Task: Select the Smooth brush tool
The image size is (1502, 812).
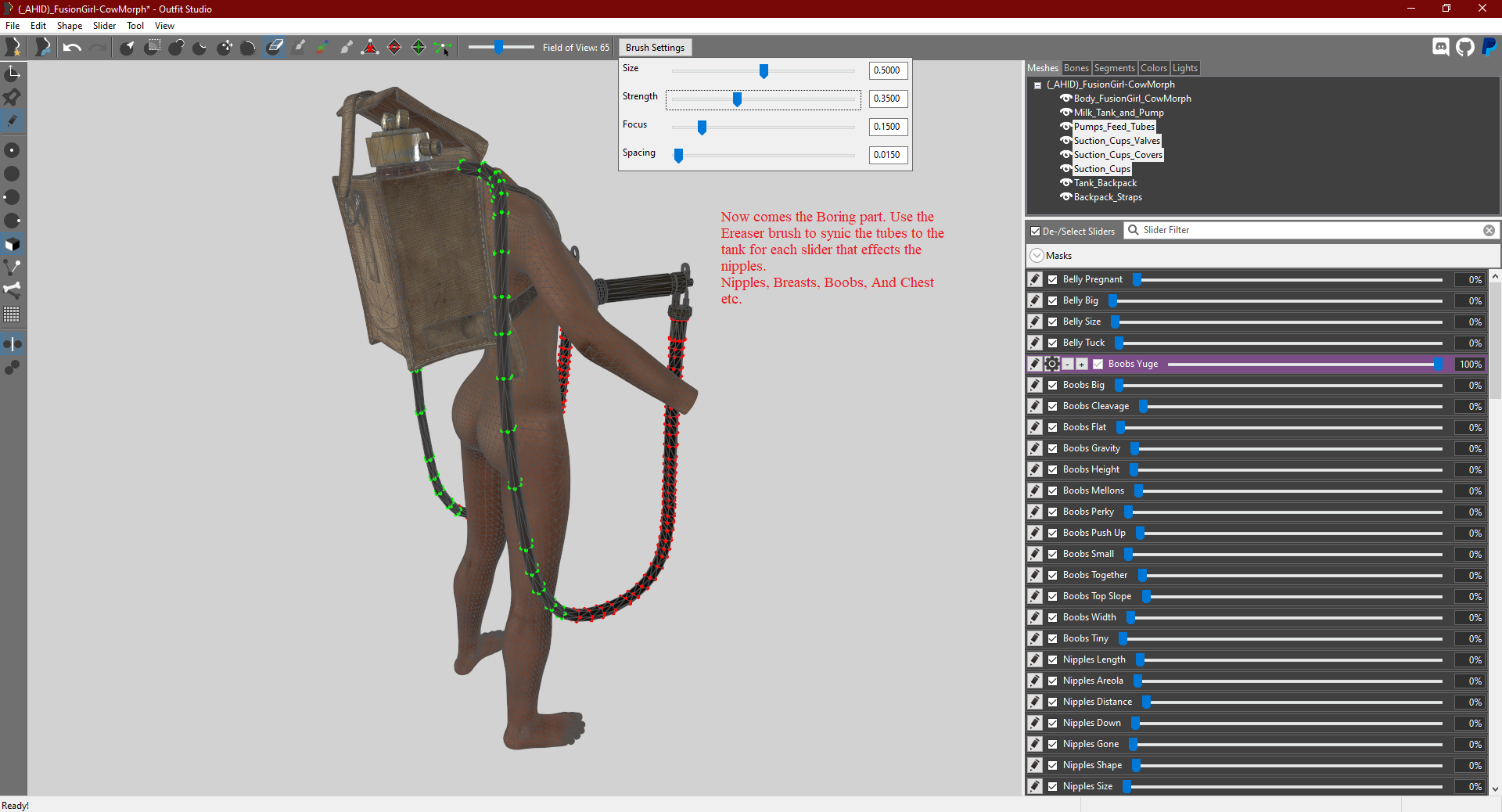Action: tap(248, 48)
